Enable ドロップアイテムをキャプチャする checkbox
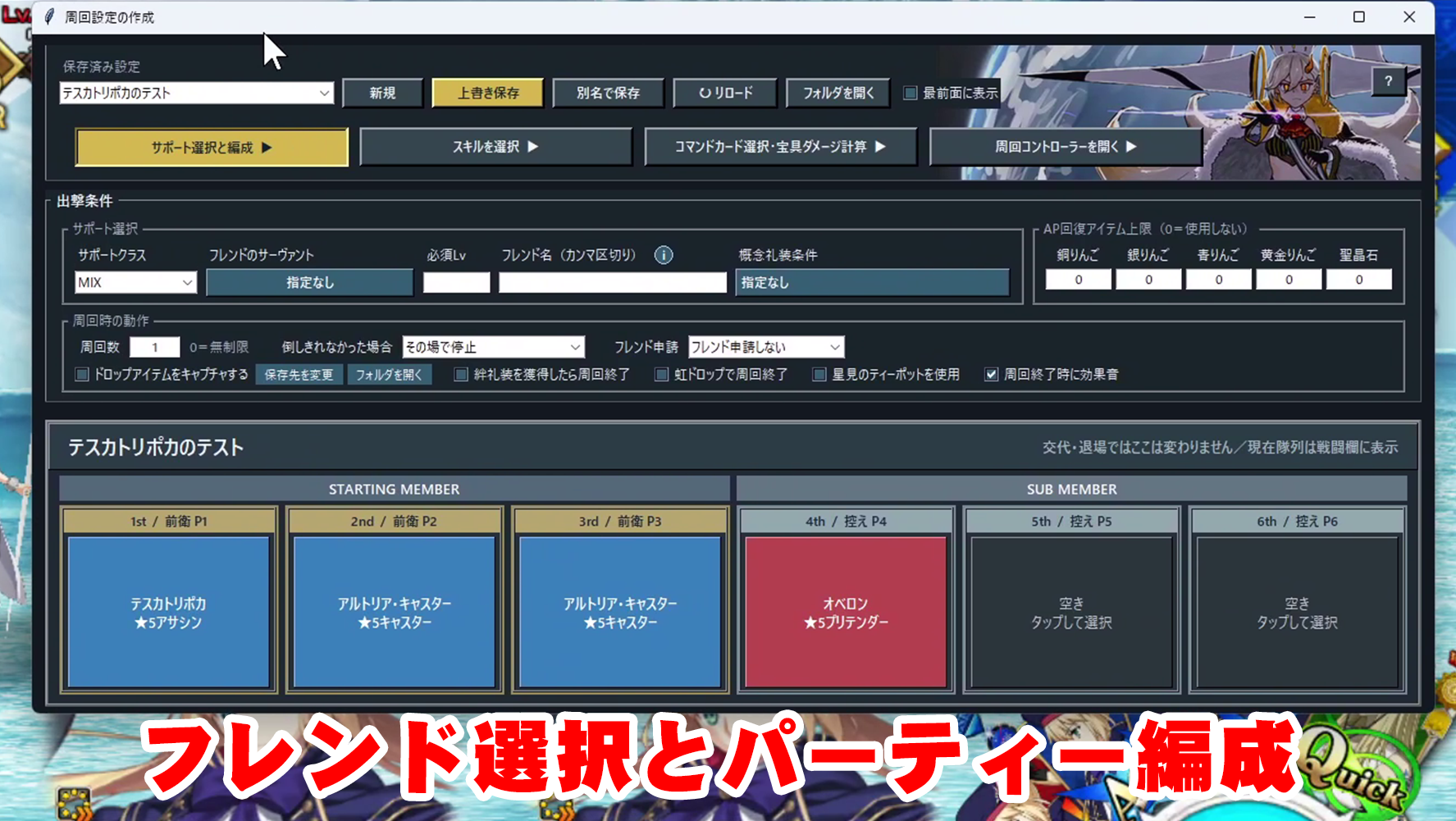Screen dimensions: 1456x821 coord(82,374)
